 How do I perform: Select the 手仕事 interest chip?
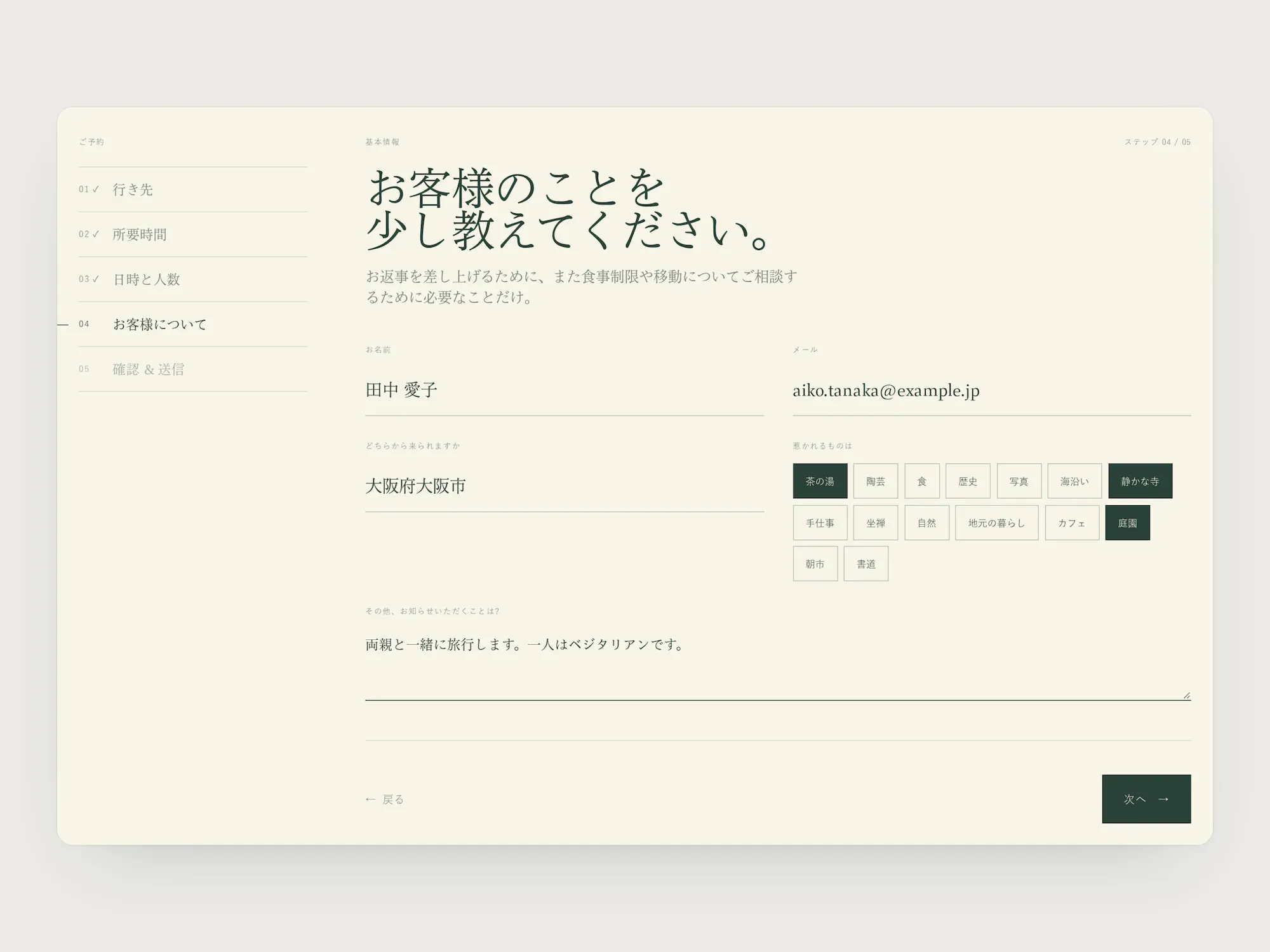(x=820, y=523)
